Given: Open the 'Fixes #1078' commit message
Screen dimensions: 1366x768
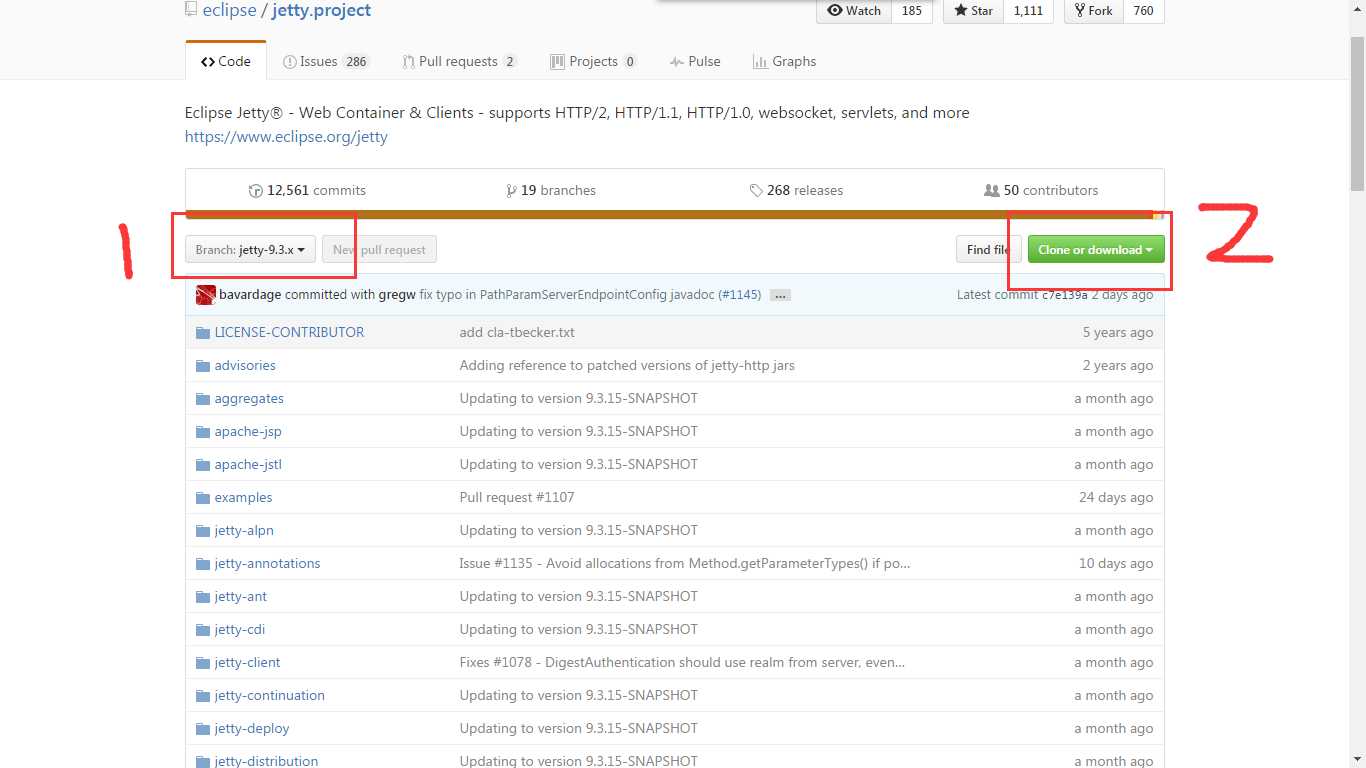Looking at the screenshot, I should coord(682,662).
